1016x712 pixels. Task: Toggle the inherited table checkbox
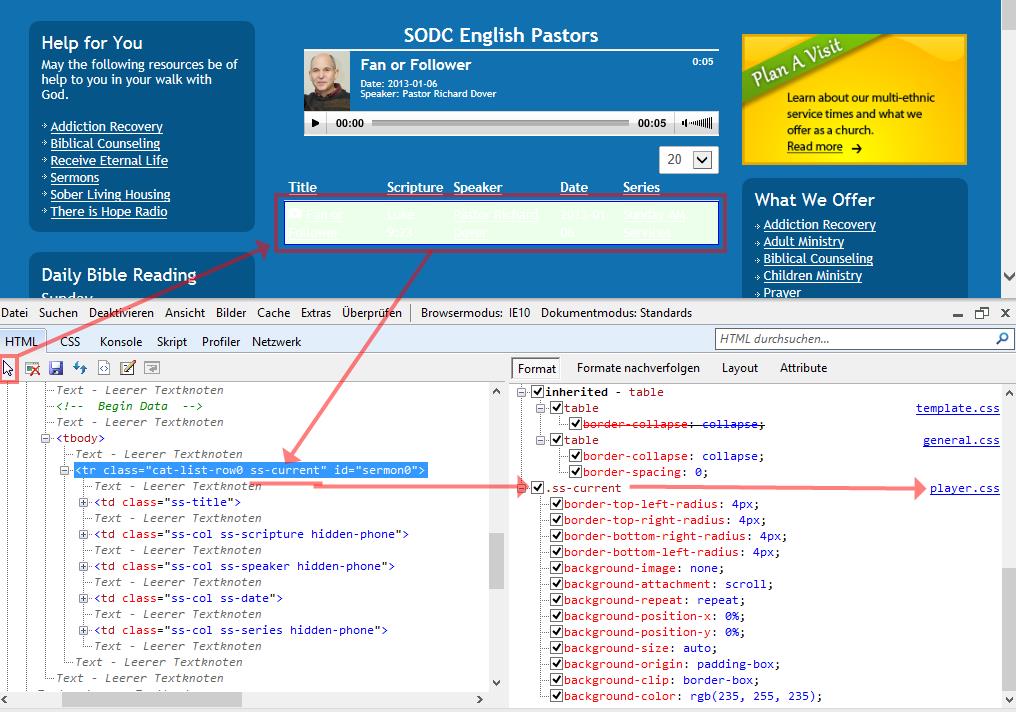[537, 391]
